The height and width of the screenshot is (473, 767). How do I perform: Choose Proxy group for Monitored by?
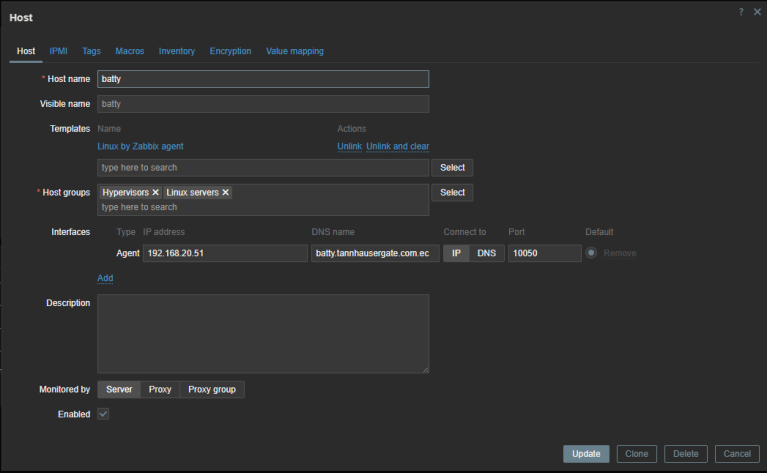coord(212,389)
